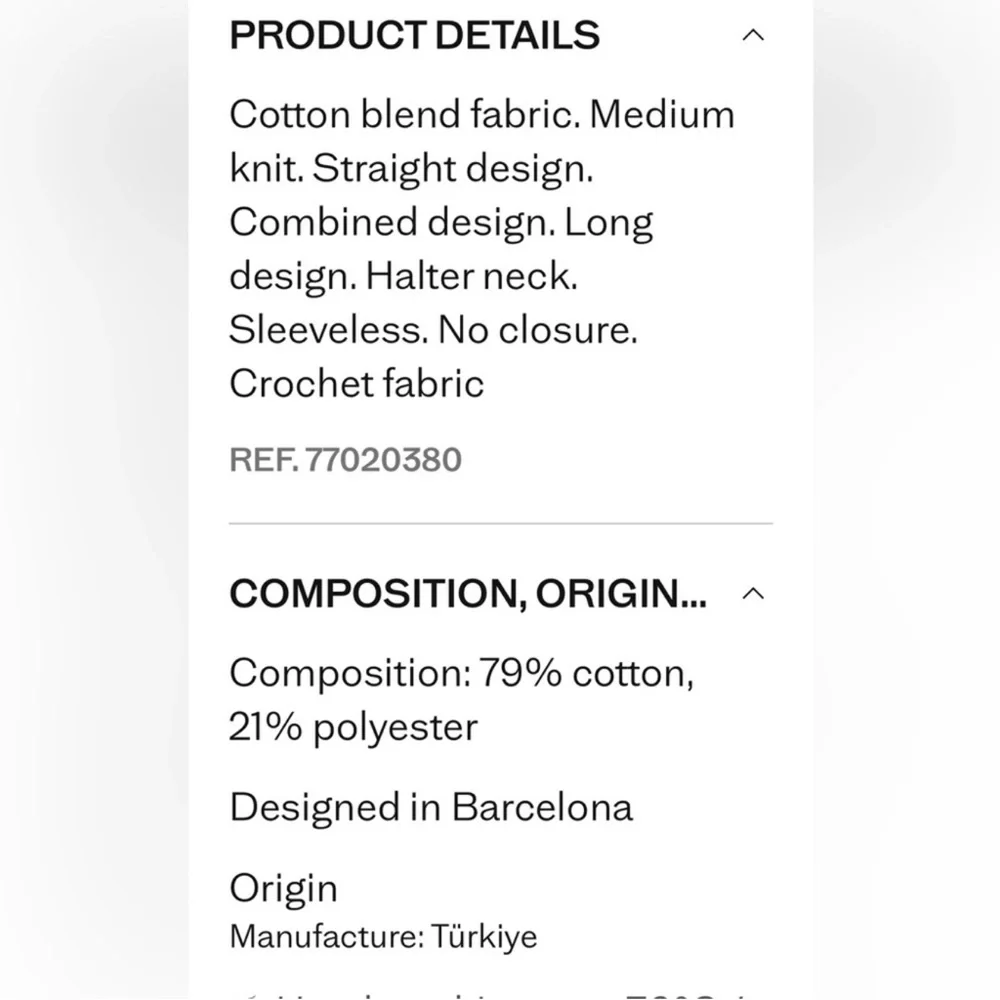
Task: Click the 'Cotton blend fabric. Medium' text line
Action: point(482,115)
